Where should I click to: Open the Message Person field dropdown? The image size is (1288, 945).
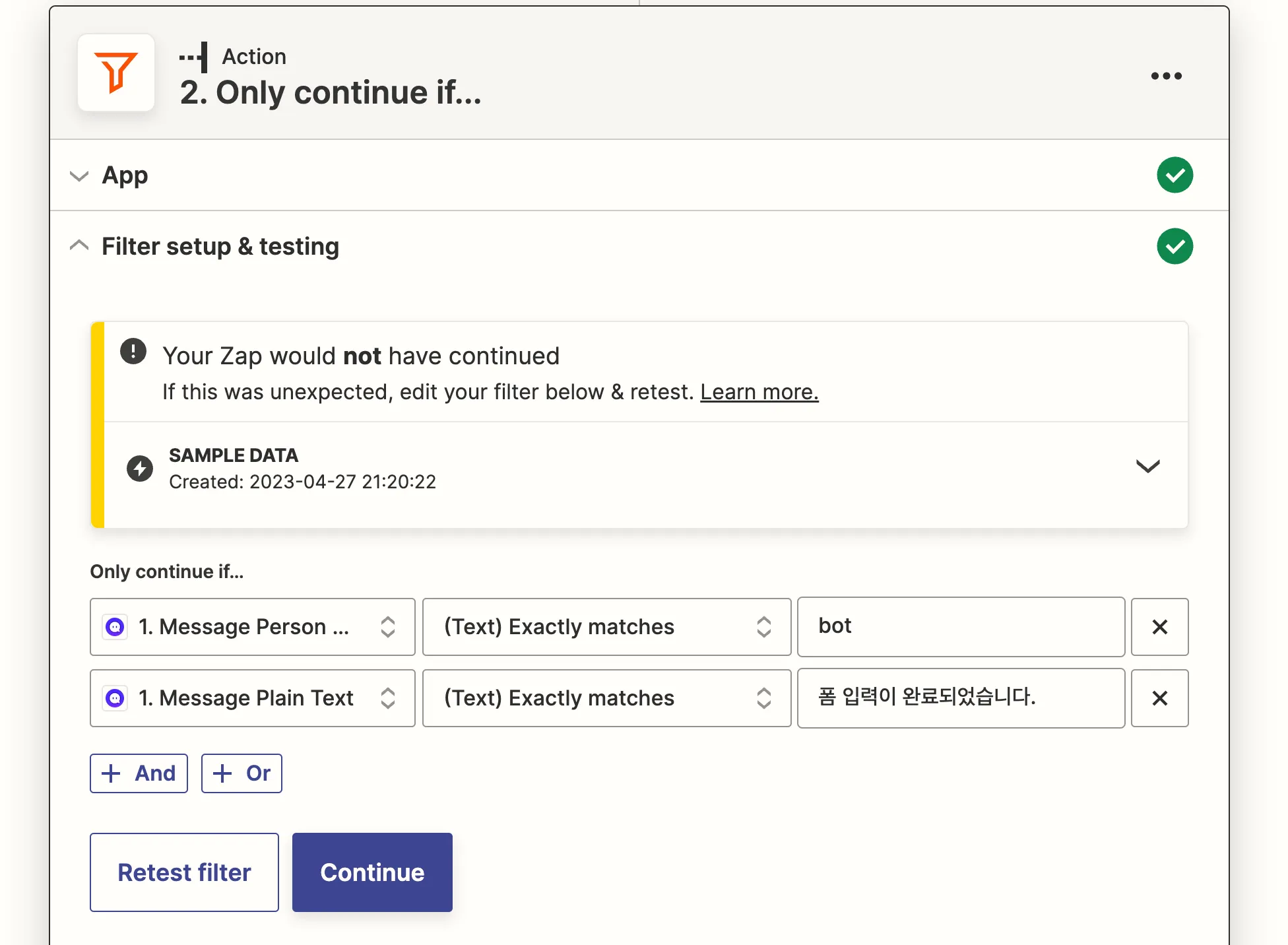point(252,627)
